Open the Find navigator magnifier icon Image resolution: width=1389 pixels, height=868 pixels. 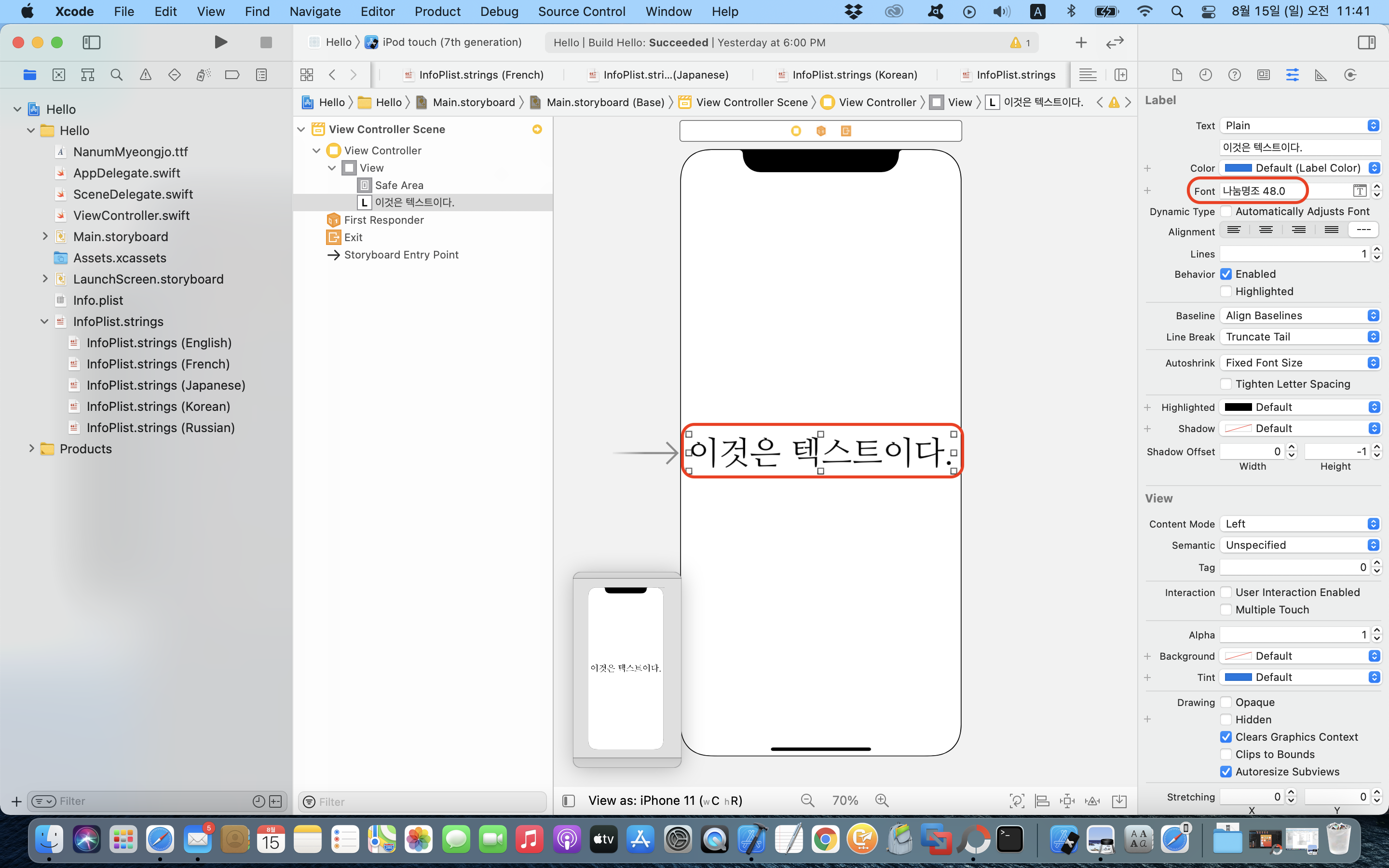(x=117, y=75)
